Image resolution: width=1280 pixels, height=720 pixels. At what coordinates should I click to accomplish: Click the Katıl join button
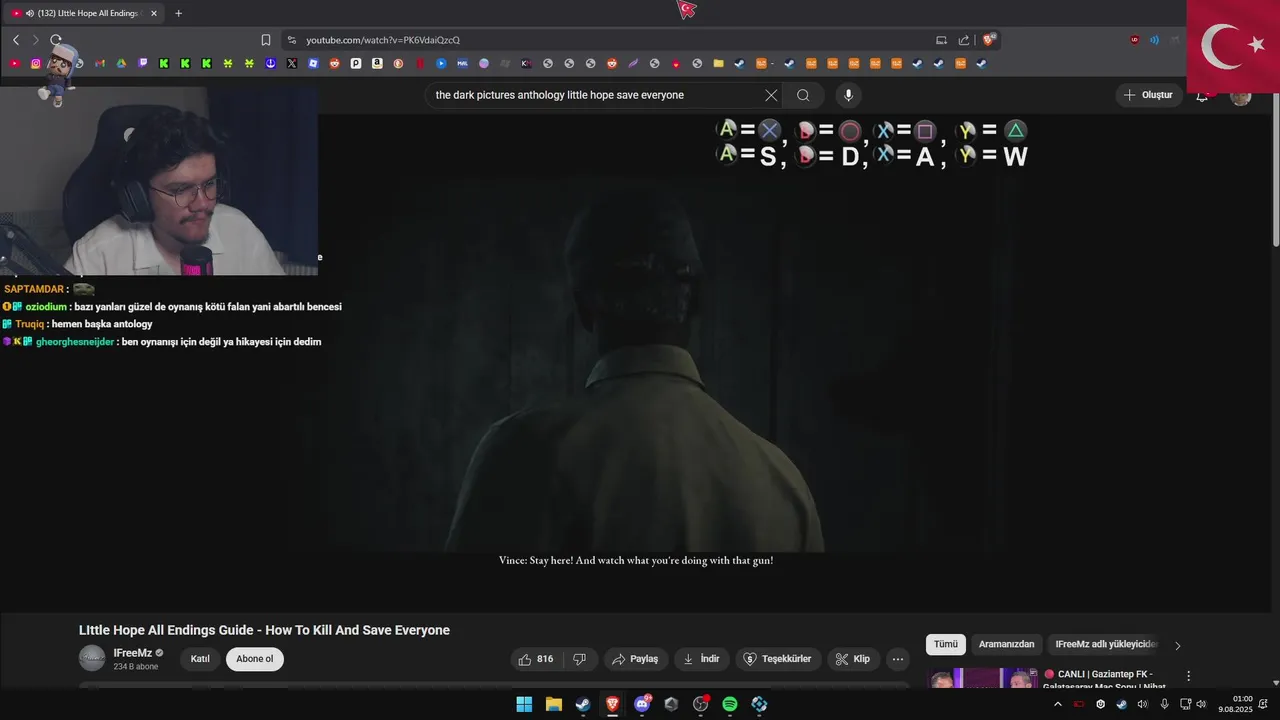(x=200, y=659)
